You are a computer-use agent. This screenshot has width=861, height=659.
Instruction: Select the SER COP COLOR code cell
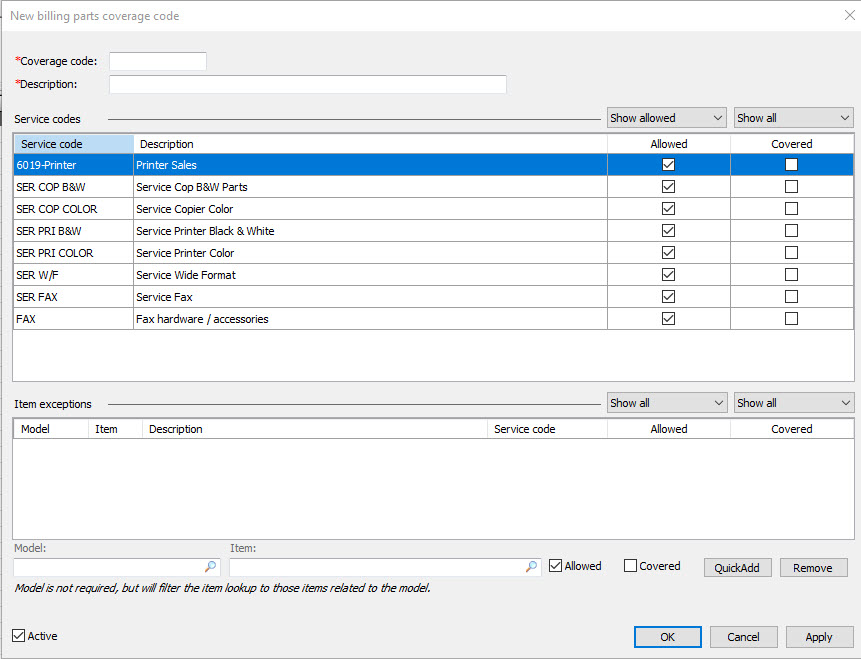tap(74, 209)
